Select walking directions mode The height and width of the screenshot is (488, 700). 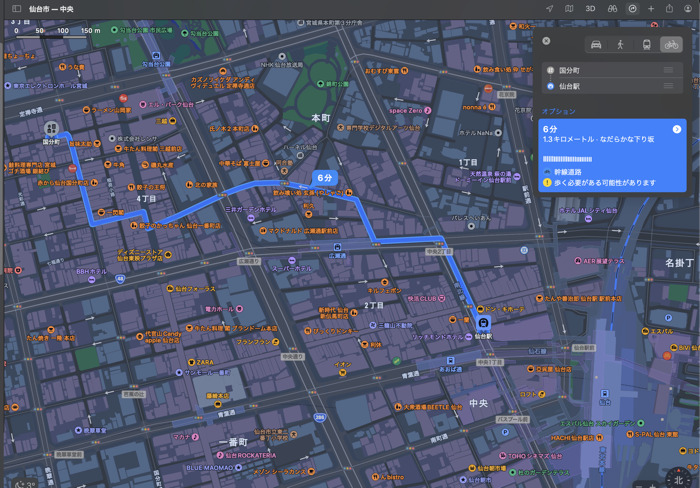[x=621, y=45]
